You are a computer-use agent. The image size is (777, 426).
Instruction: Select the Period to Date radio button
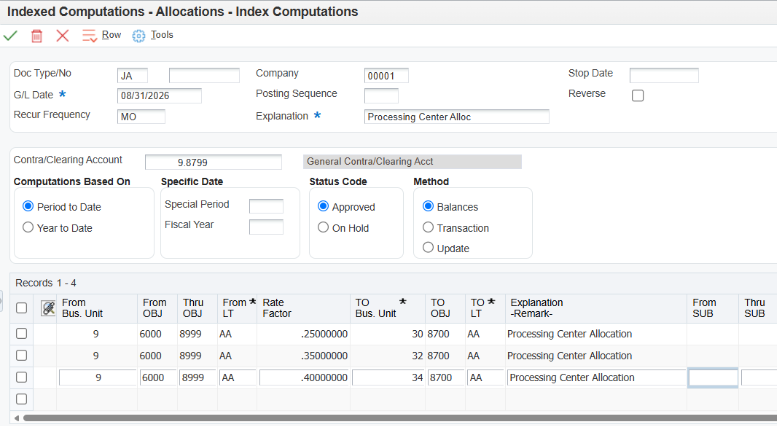[28, 206]
